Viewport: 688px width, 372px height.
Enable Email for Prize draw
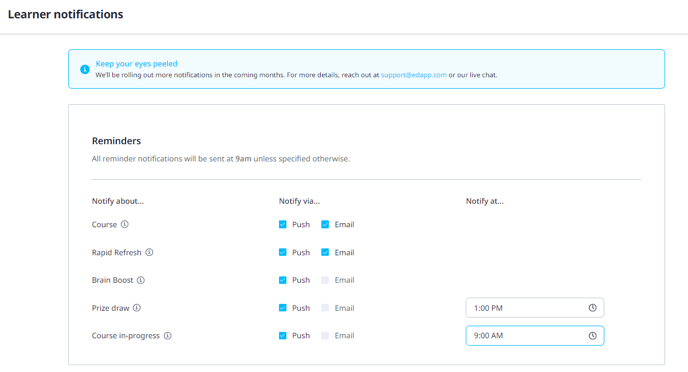pos(325,308)
